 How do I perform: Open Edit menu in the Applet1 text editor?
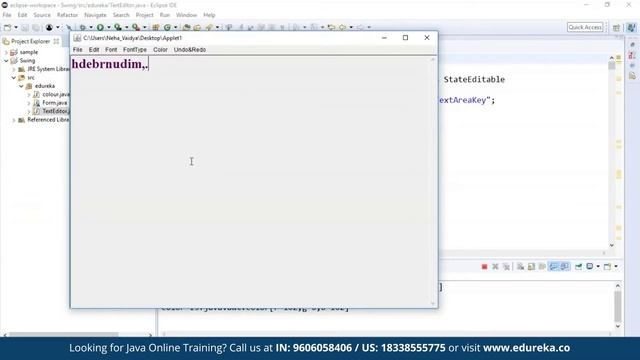point(94,50)
